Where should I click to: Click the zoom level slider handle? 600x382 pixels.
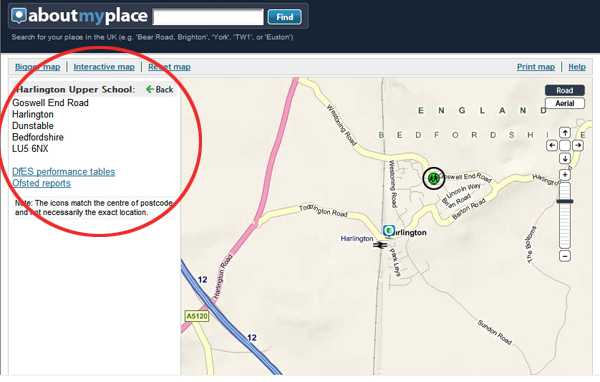click(565, 201)
